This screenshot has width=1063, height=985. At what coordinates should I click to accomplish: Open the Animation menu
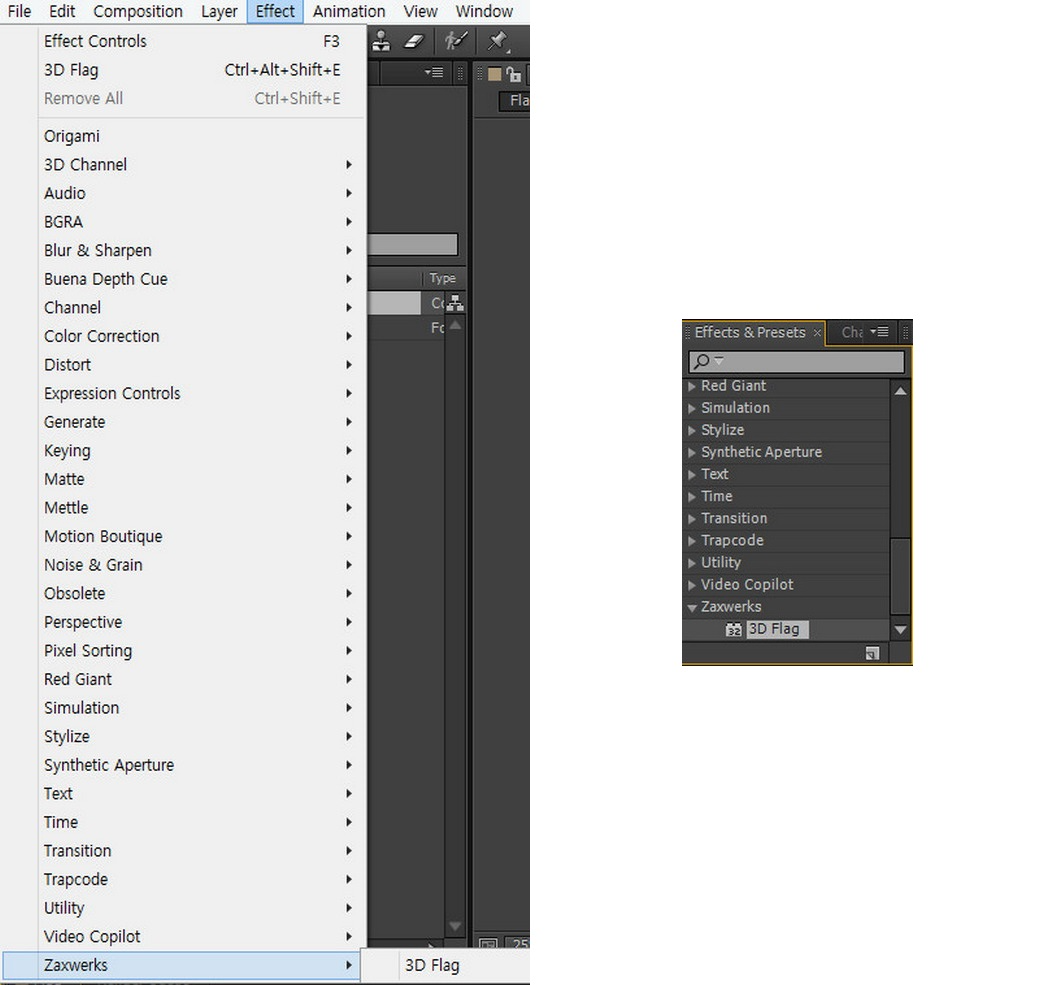coord(348,12)
